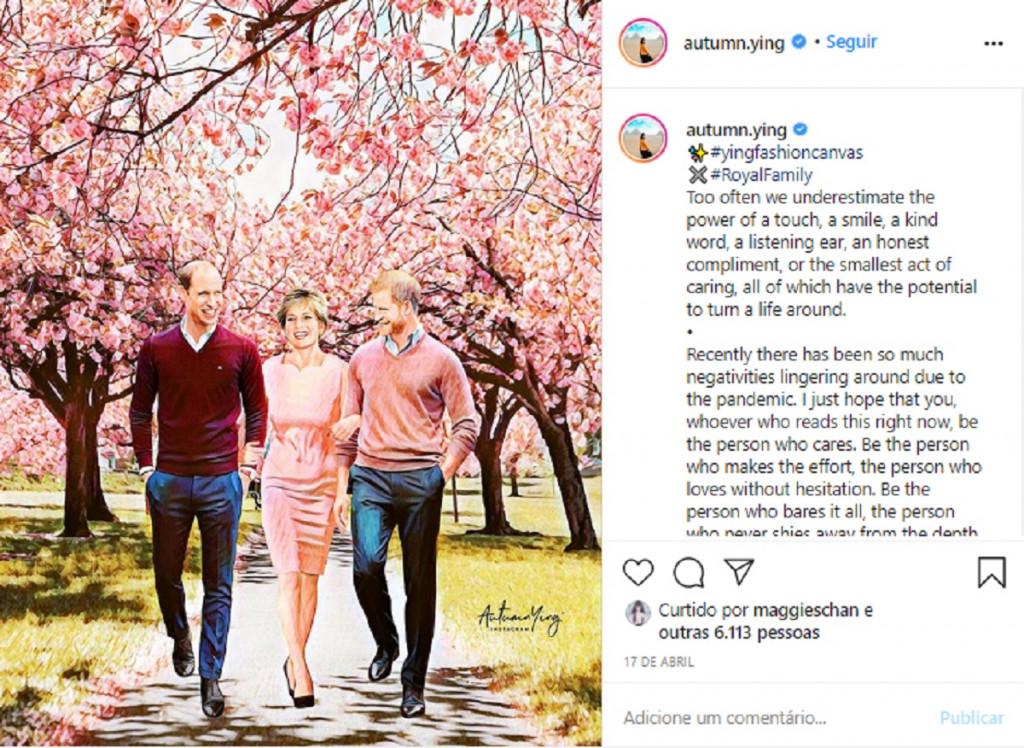Click the 17 DE ABRIL post date

coord(659,662)
